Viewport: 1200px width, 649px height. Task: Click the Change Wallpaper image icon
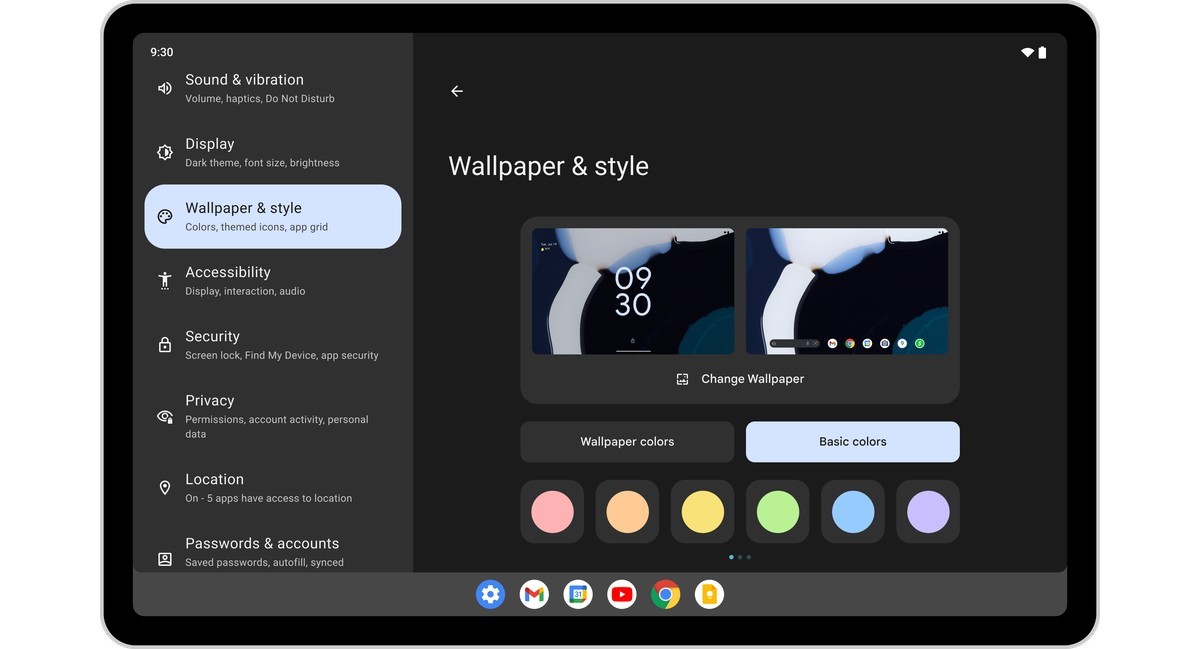pyautogui.click(x=682, y=379)
